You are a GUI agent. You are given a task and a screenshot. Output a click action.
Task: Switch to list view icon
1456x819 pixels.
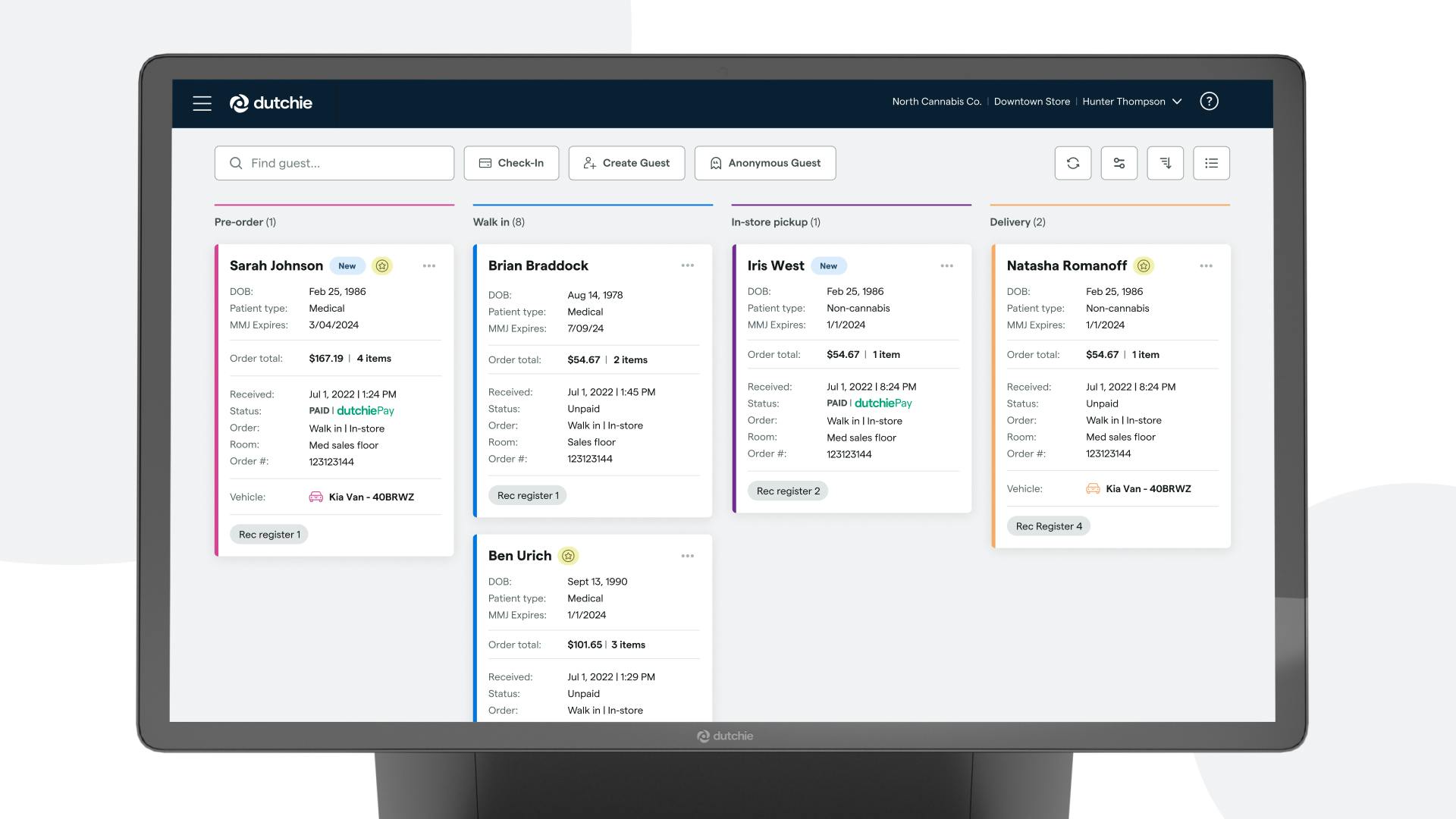(x=1211, y=162)
